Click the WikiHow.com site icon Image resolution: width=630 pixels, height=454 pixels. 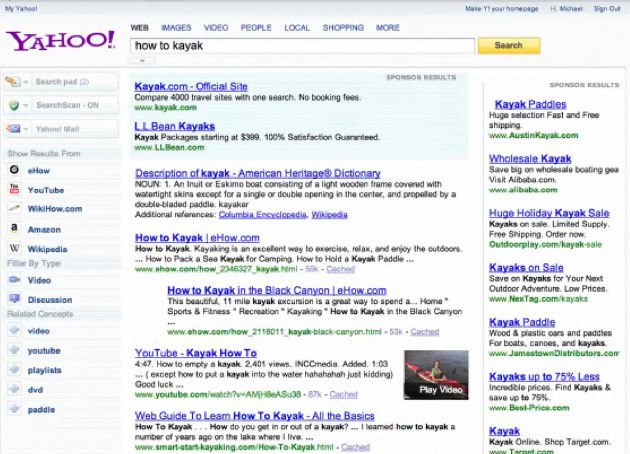14,208
